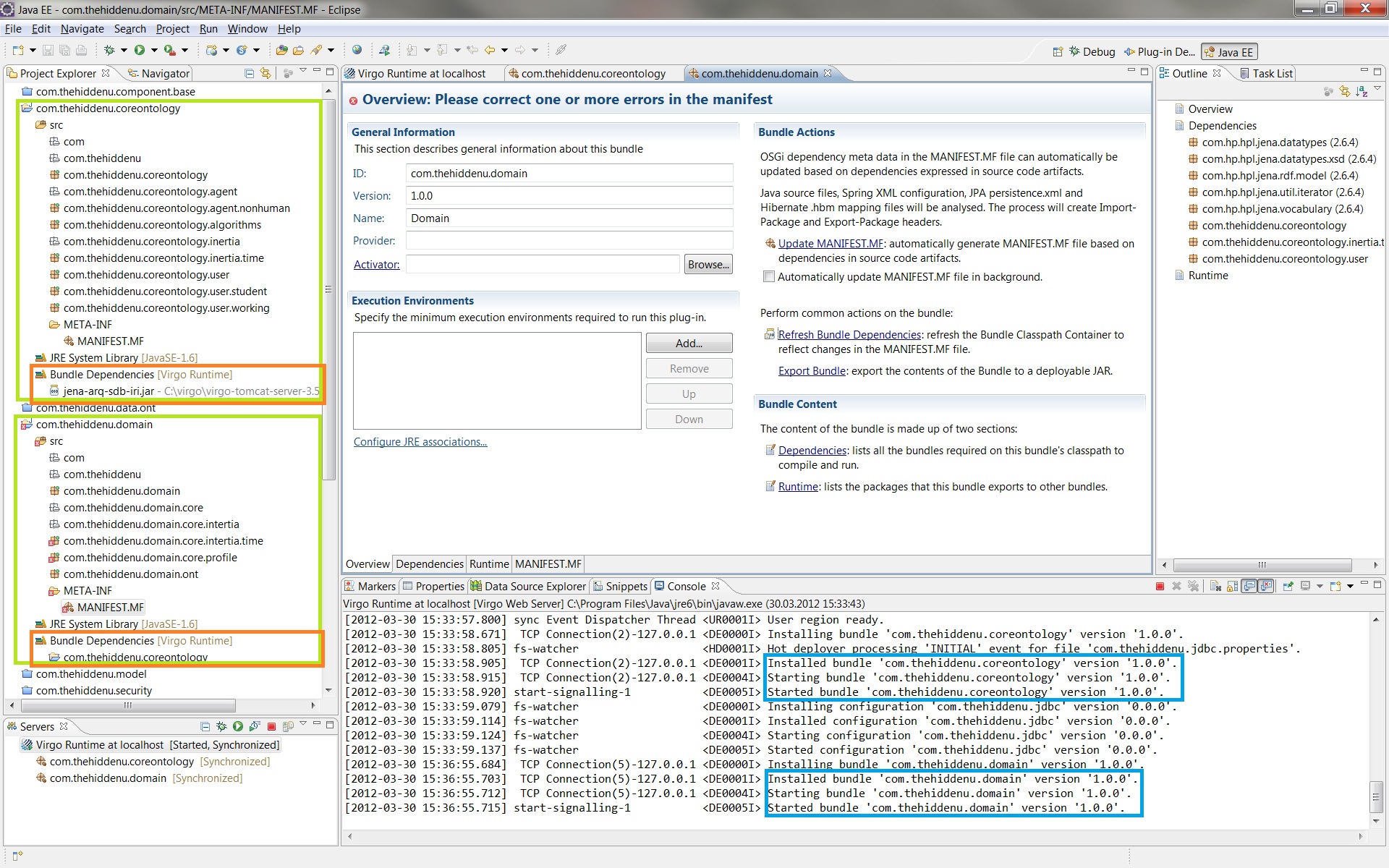Click Open Console icon in Console toolbar

pos(1335,586)
